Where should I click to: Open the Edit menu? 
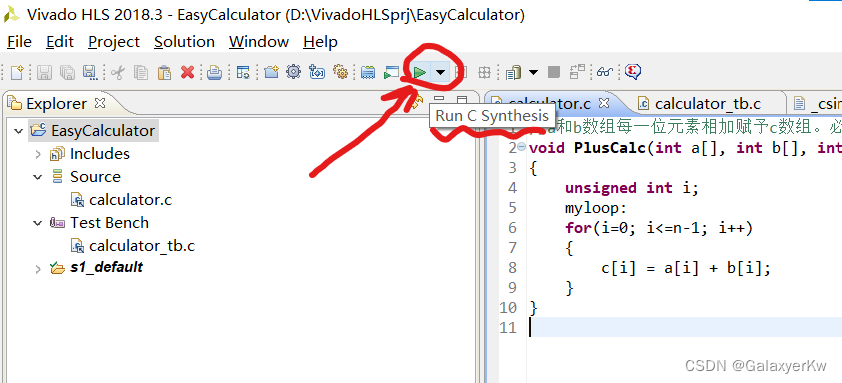click(x=60, y=42)
